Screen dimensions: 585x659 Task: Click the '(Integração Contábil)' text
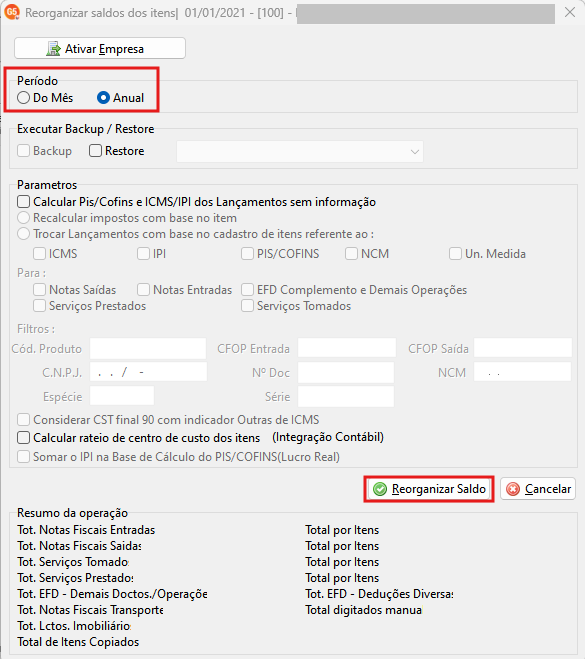[328, 437]
